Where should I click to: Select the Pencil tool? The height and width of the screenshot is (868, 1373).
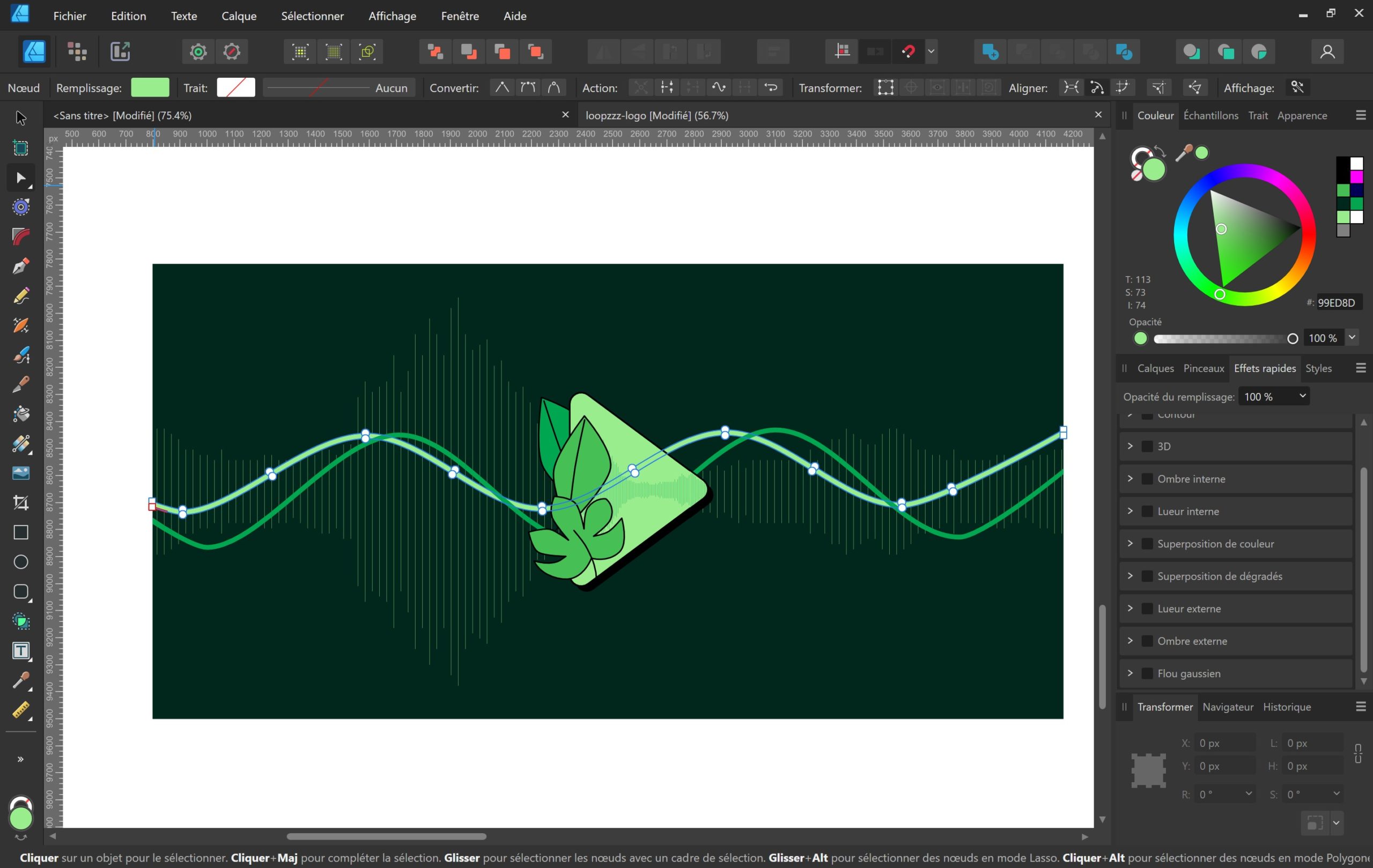coord(20,296)
